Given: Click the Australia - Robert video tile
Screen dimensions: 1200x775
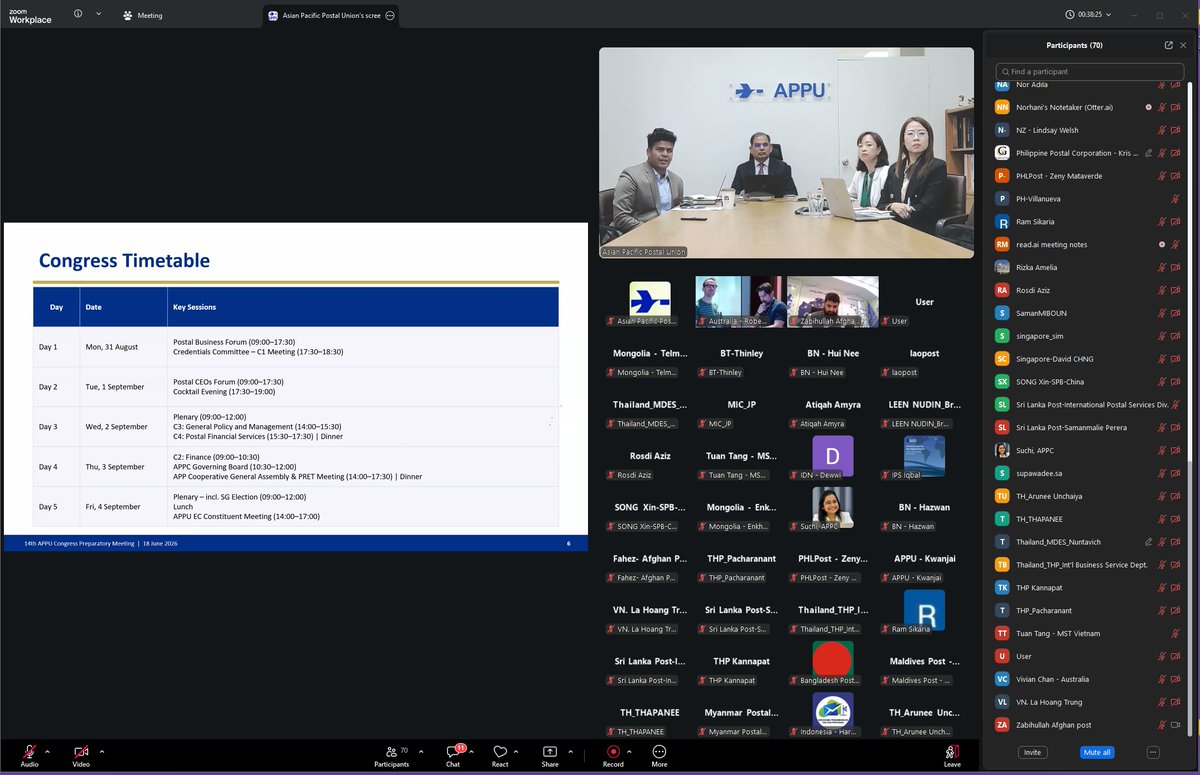Looking at the screenshot, I should [741, 302].
